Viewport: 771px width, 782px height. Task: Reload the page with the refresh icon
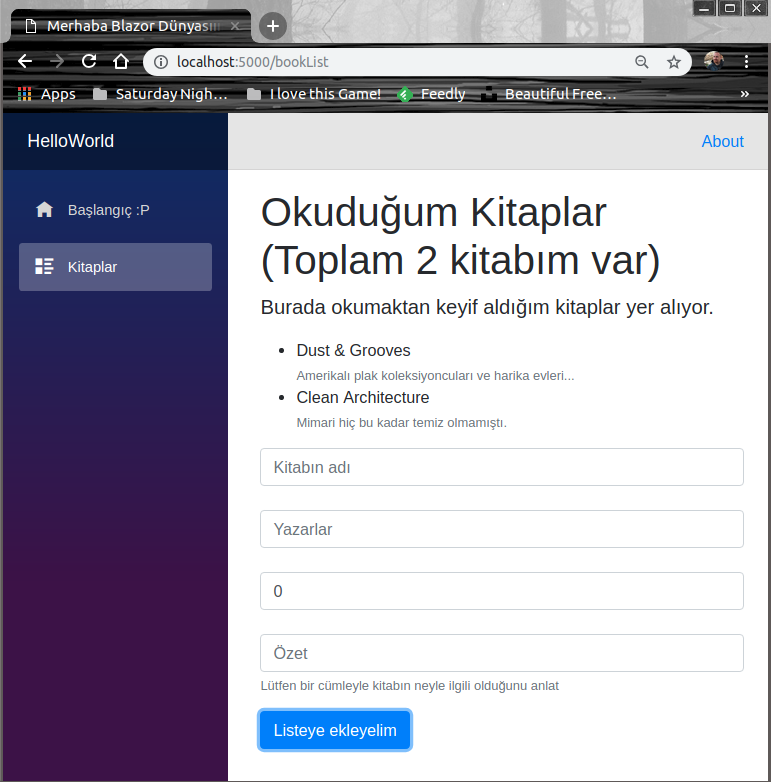(89, 62)
